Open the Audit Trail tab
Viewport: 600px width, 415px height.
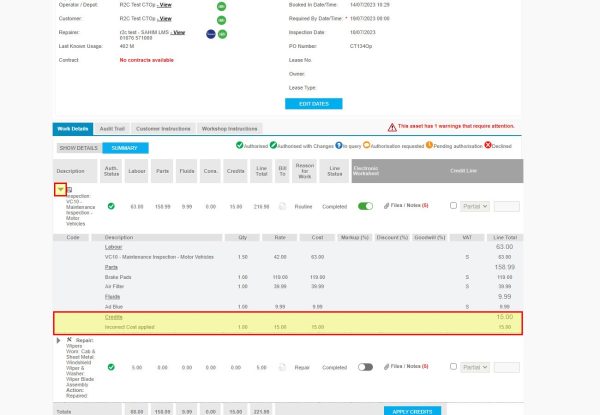pos(112,129)
